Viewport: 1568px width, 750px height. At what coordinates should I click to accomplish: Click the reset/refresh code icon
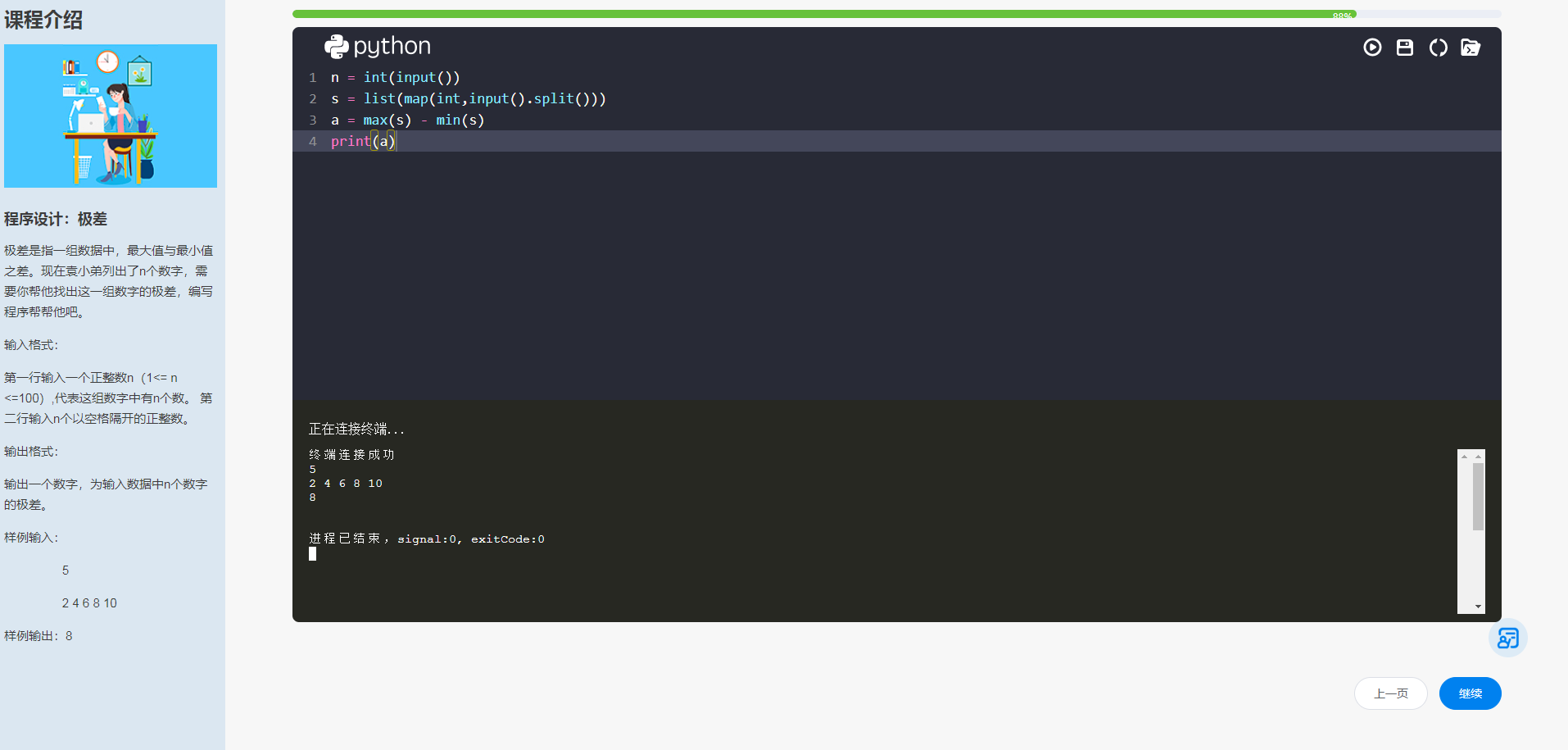(x=1438, y=48)
